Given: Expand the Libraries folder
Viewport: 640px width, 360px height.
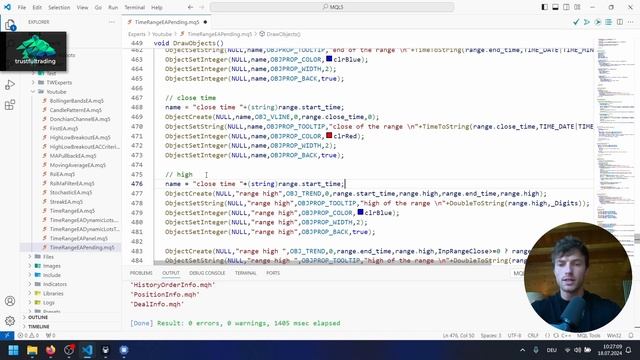Looking at the screenshot, I should tap(53, 293).
